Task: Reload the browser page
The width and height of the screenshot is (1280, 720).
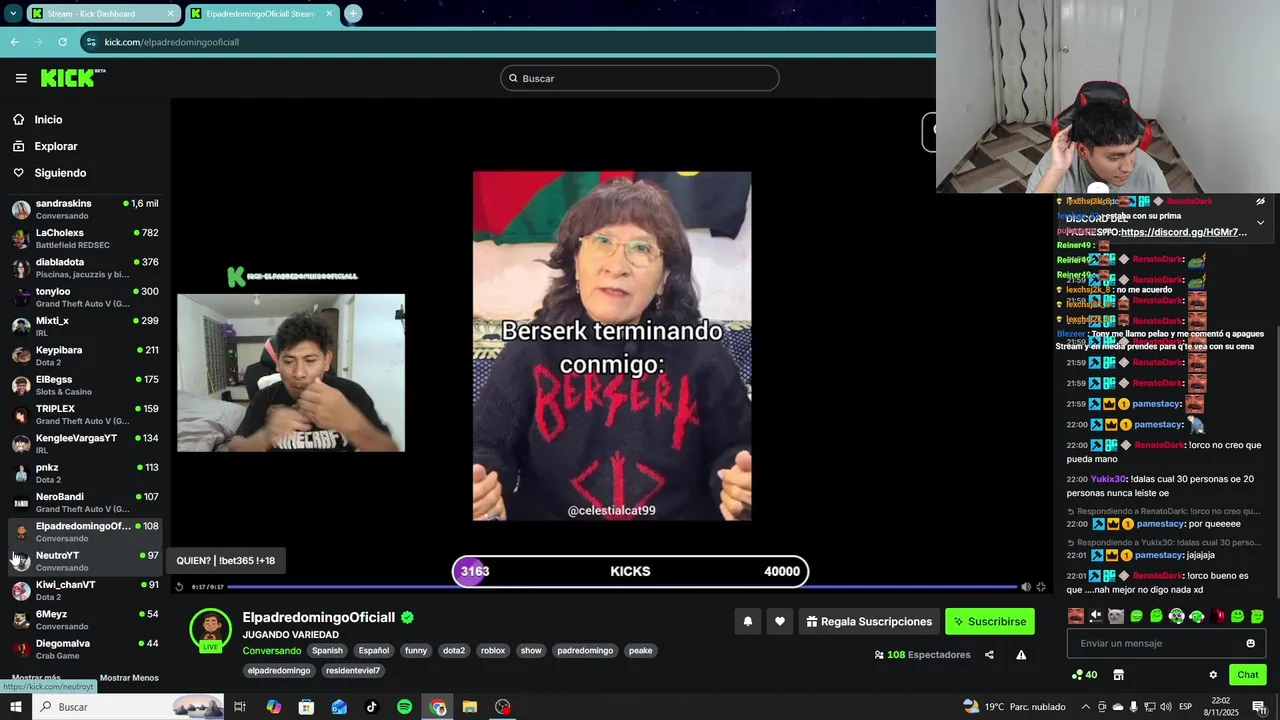Action: 62,42
